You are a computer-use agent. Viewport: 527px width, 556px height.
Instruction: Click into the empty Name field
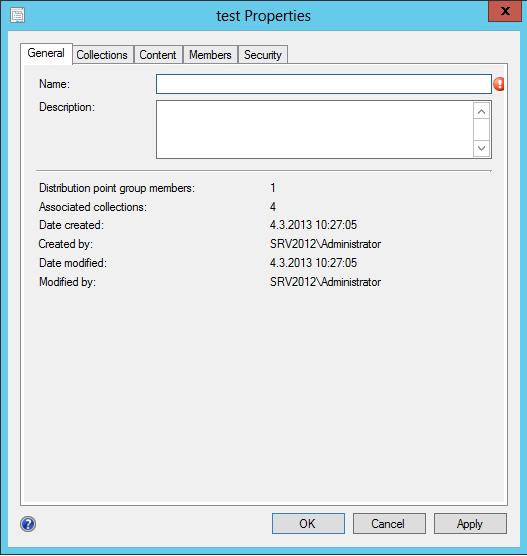pos(324,84)
